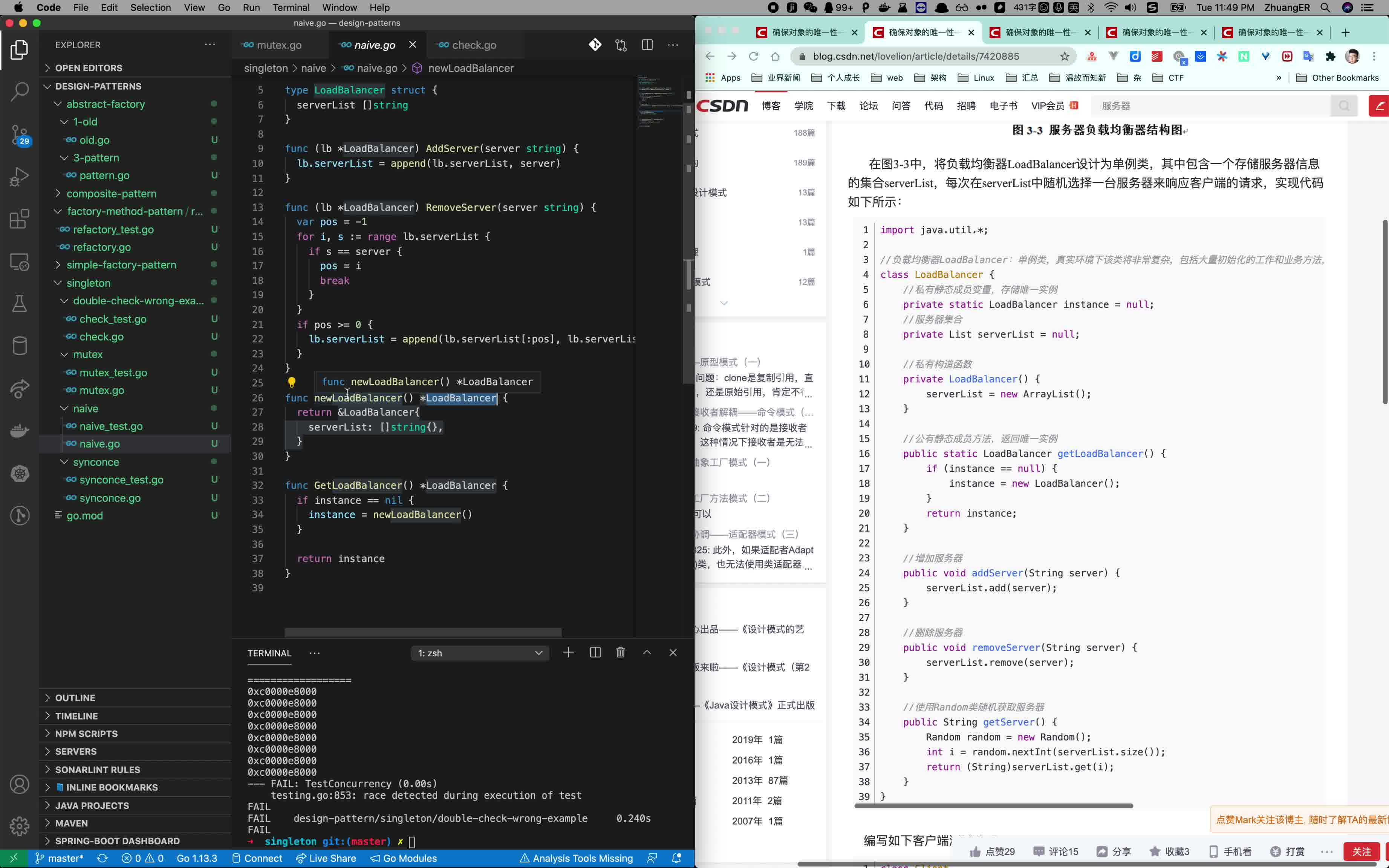Close the terminal panel
The width and height of the screenshot is (1389, 868).
click(673, 653)
